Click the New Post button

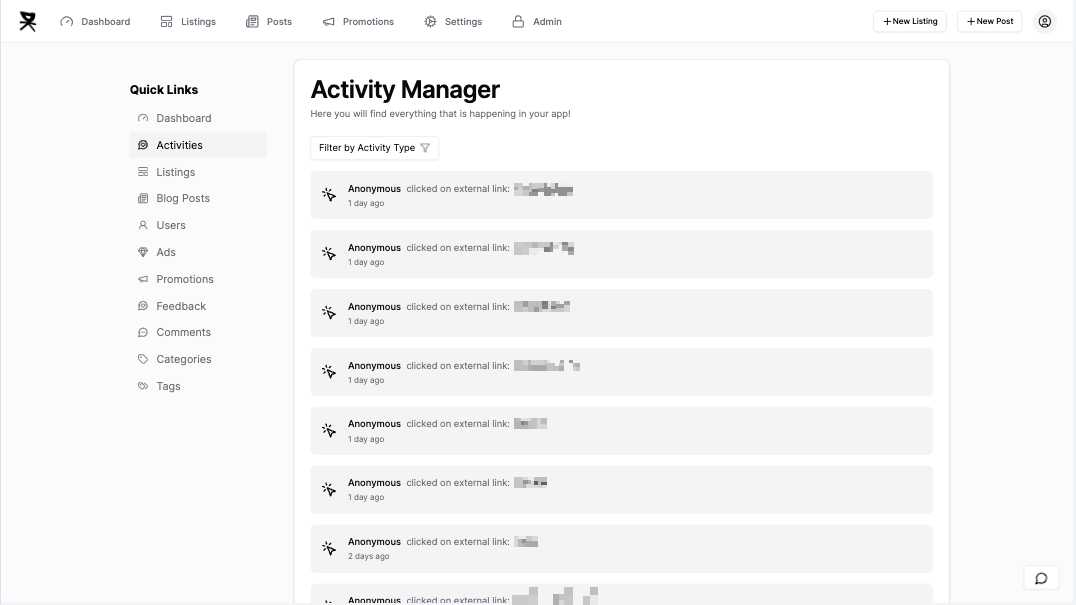990,21
